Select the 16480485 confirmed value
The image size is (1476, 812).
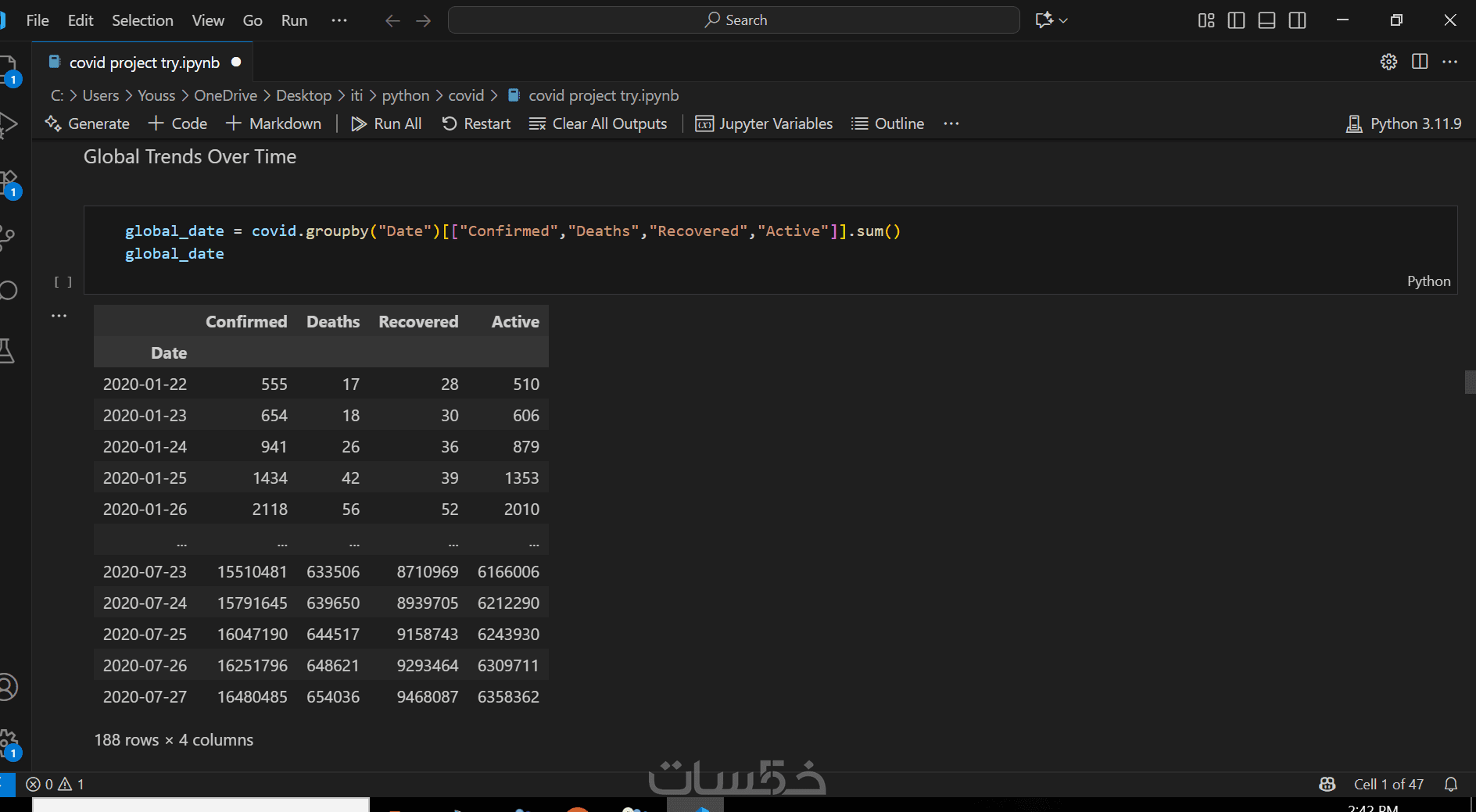253,696
